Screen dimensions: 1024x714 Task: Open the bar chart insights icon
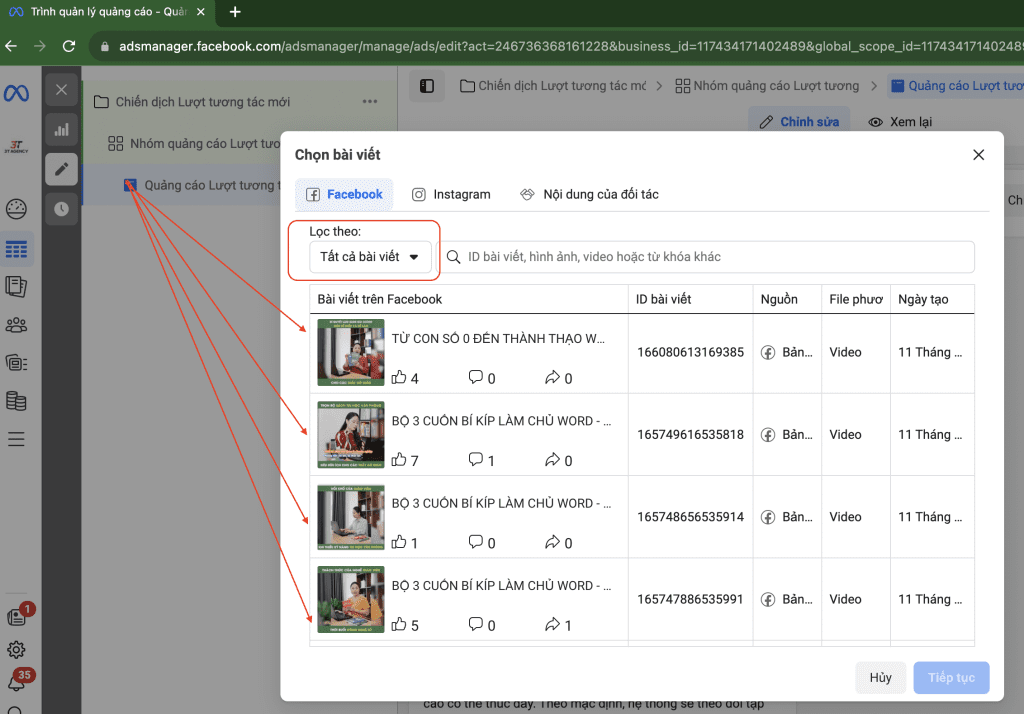click(61, 129)
